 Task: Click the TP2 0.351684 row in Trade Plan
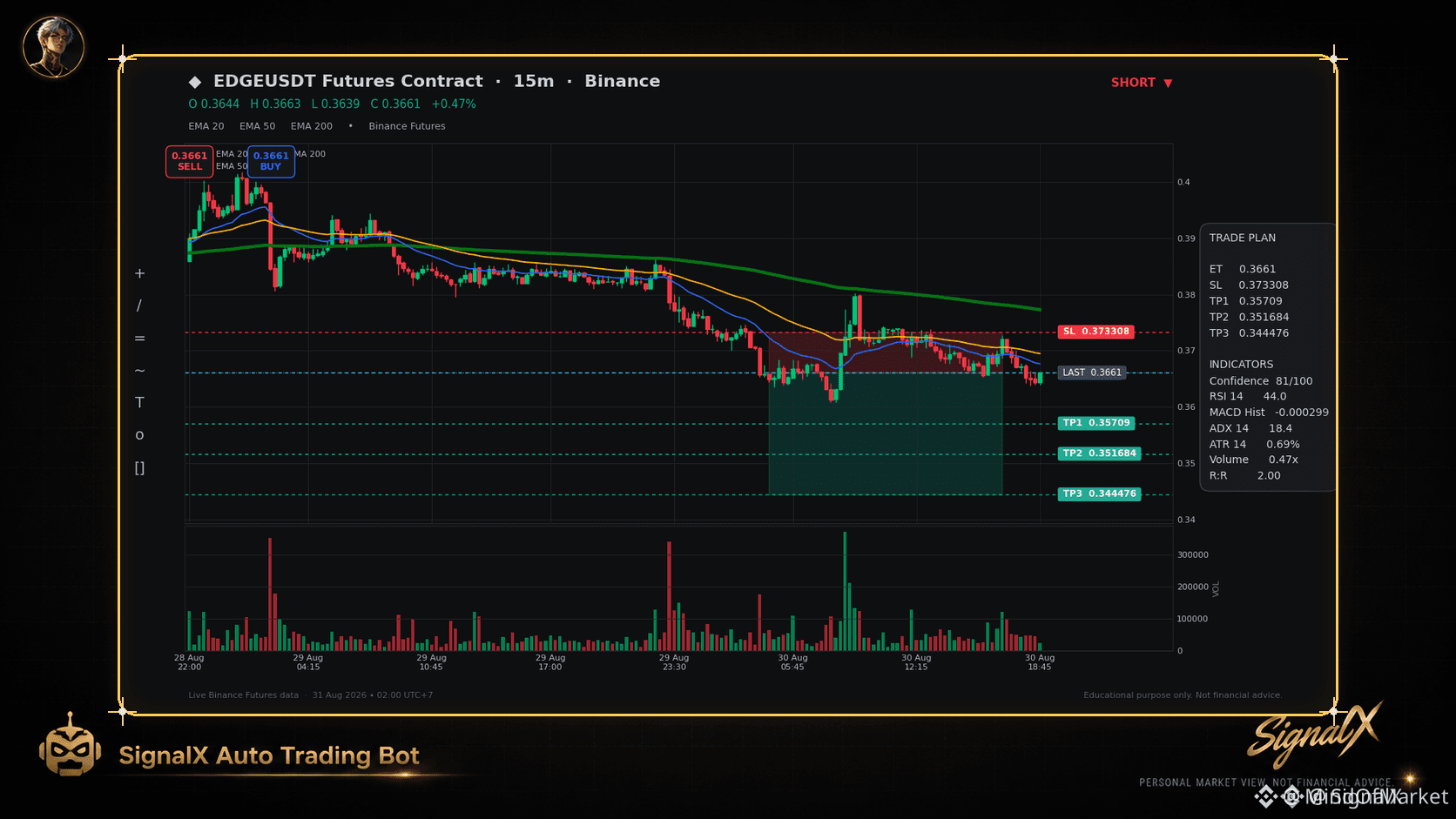[1249, 318]
